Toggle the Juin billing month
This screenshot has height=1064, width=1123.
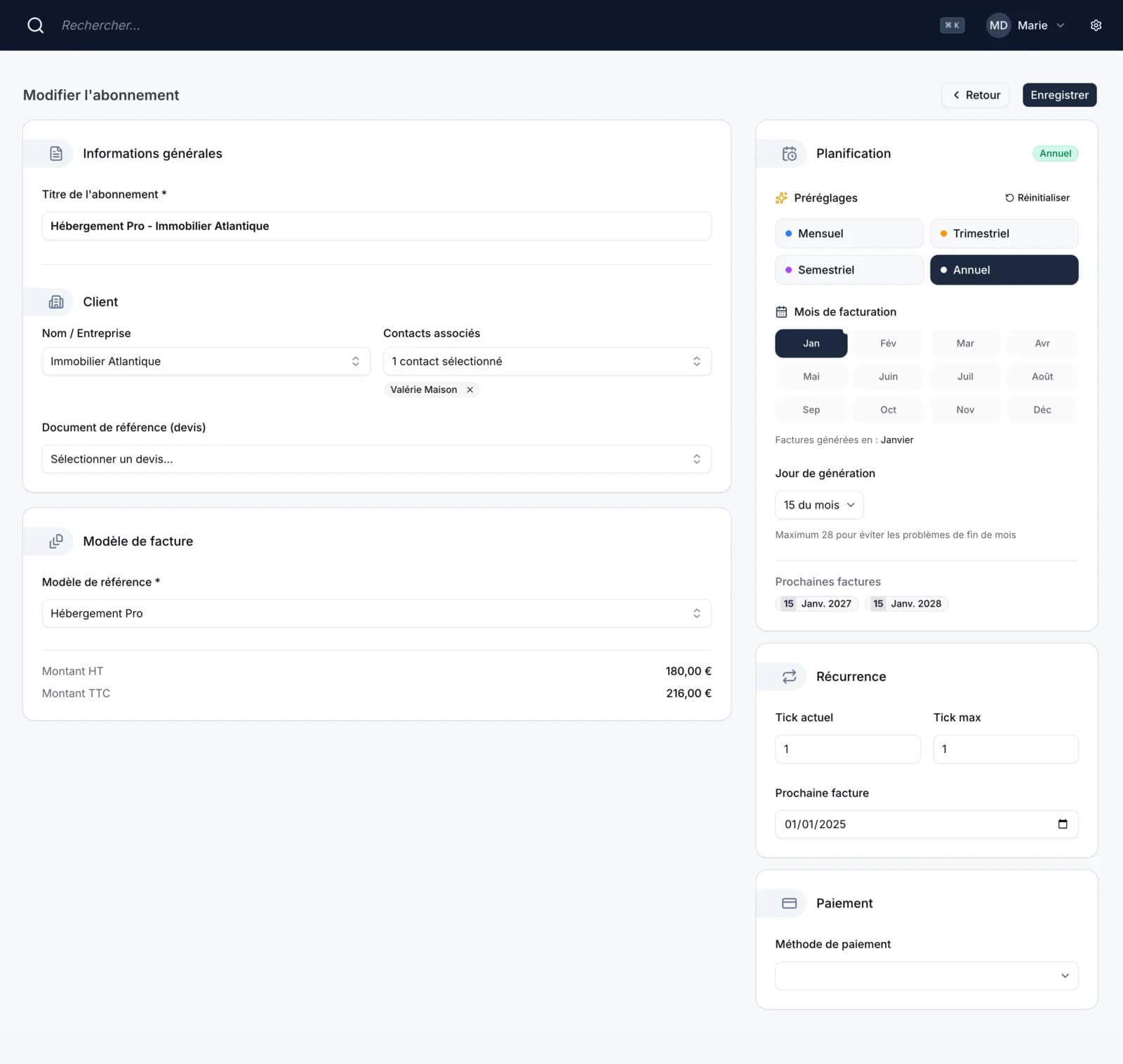(x=888, y=377)
